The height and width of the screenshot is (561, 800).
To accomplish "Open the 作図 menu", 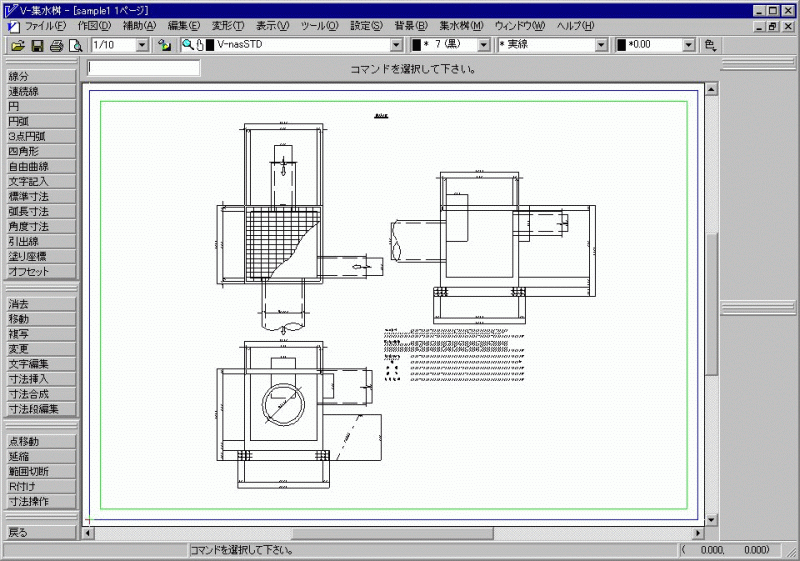I will (94, 25).
